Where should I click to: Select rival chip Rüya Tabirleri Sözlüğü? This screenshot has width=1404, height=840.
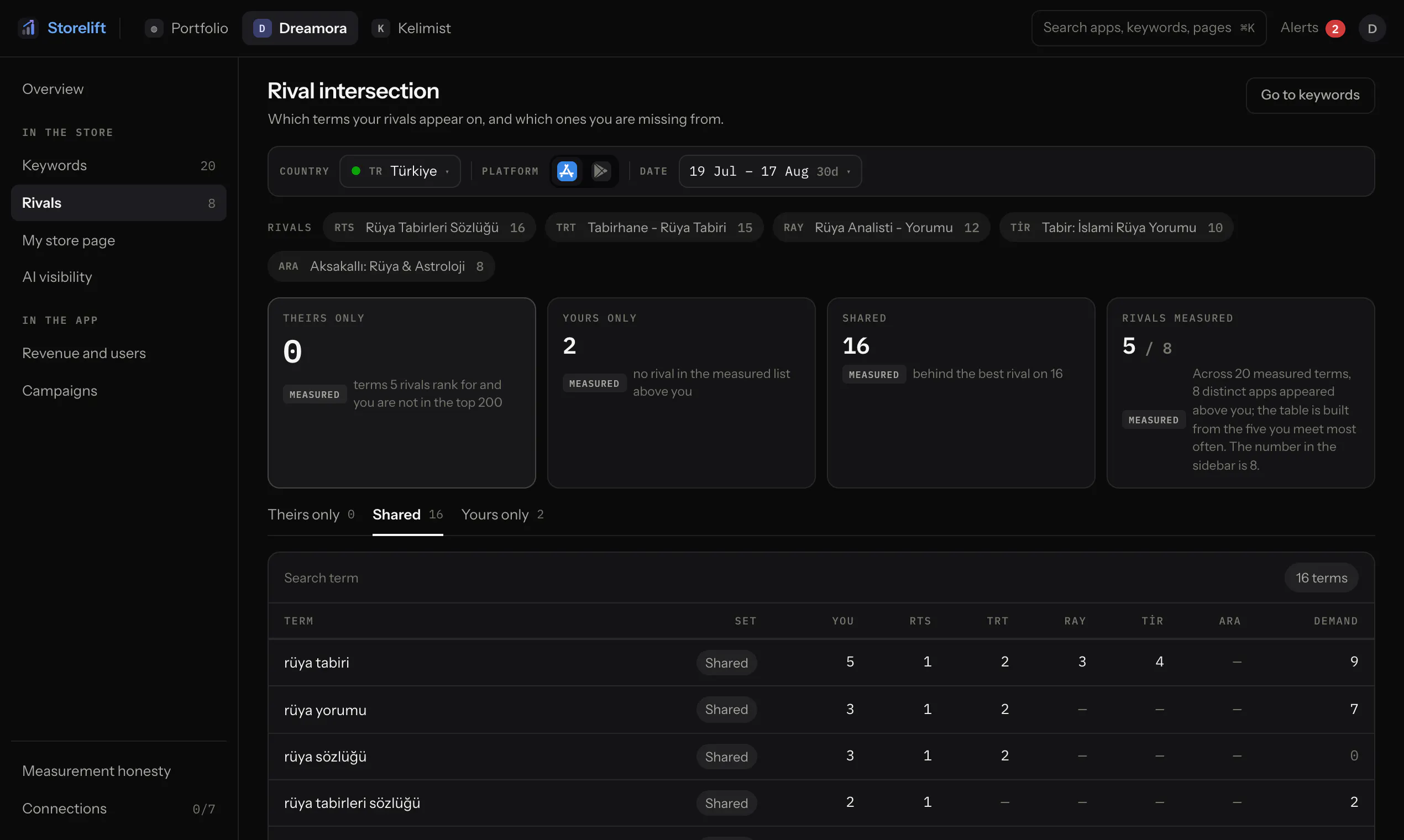click(x=429, y=228)
